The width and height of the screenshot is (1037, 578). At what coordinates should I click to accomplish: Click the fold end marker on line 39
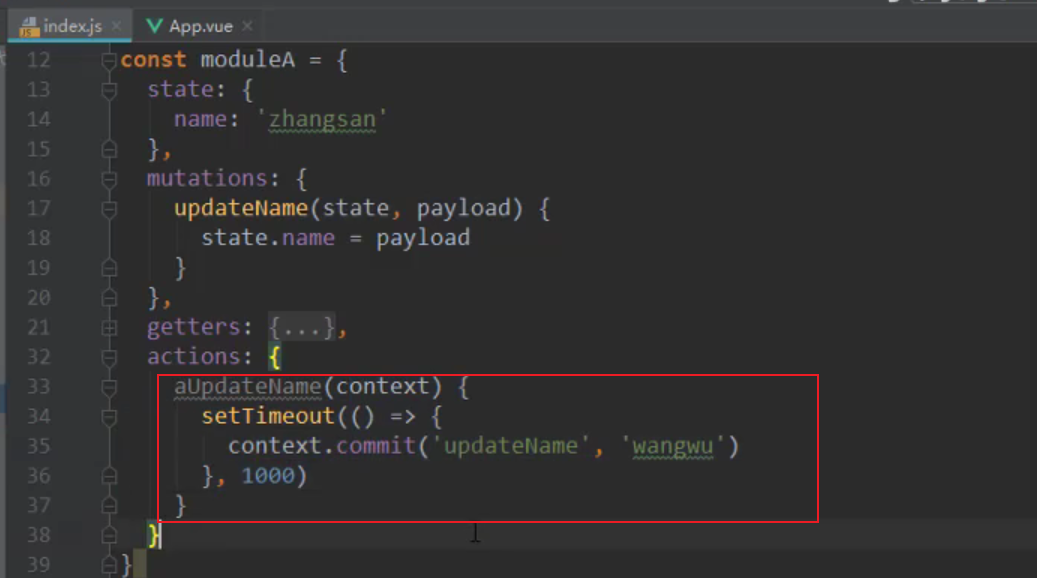click(x=109, y=565)
